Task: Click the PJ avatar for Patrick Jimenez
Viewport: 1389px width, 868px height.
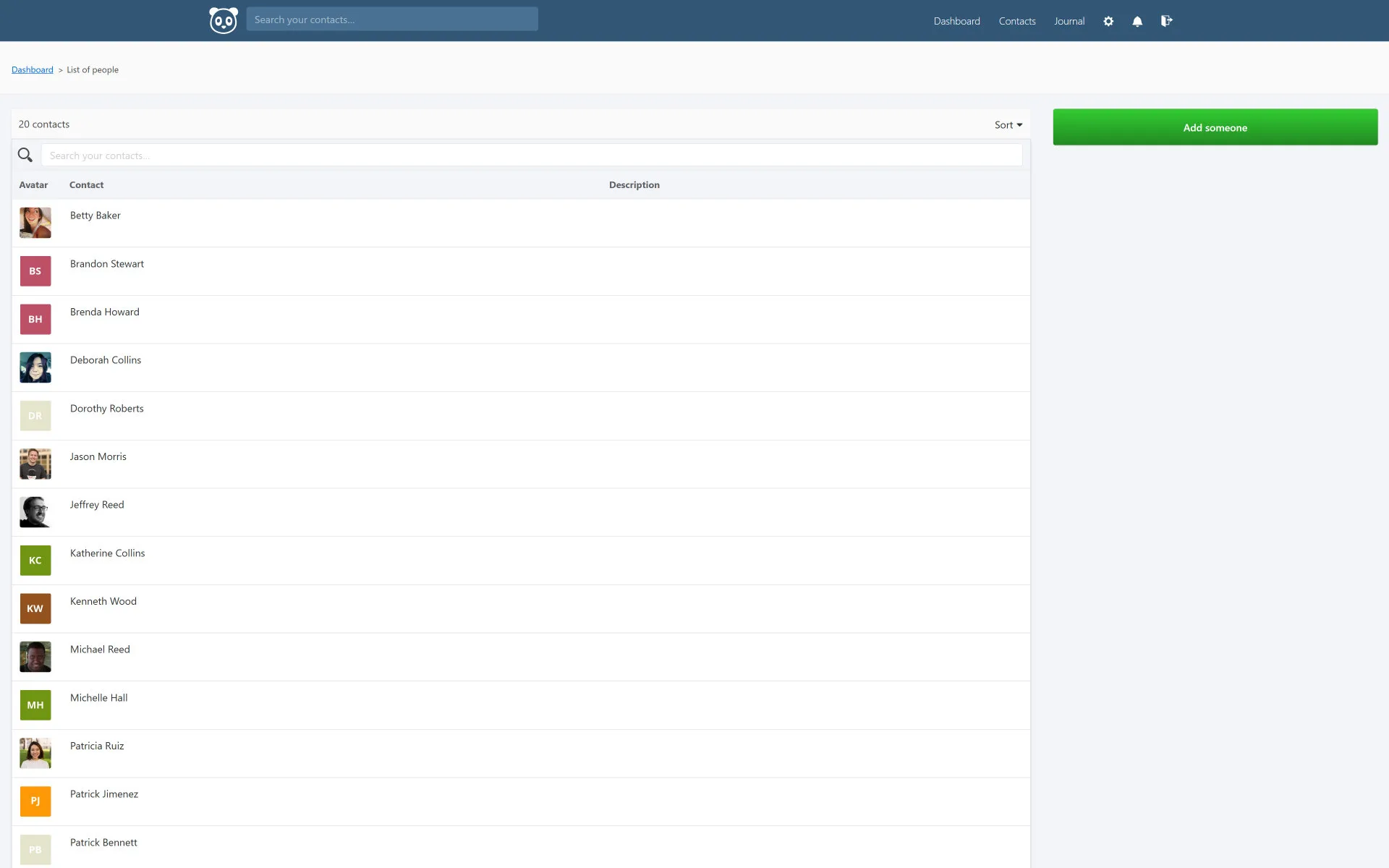Action: (35, 801)
